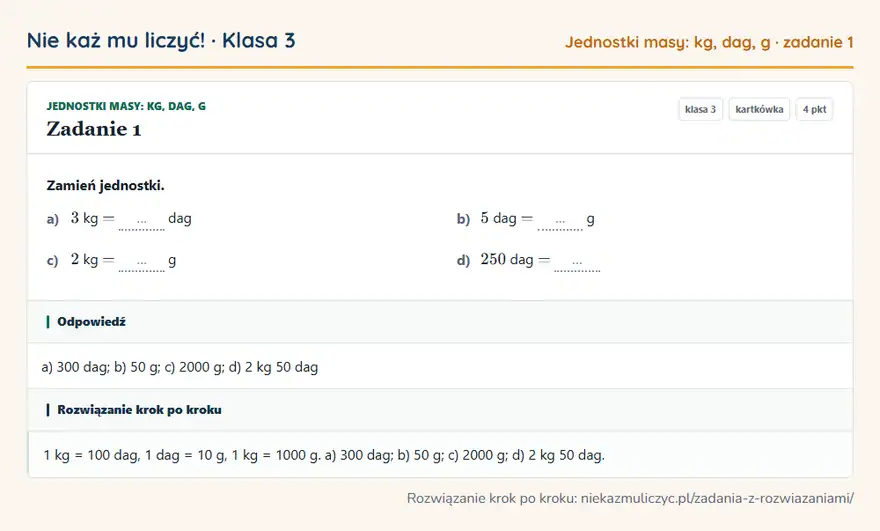Click the 'Nie każ mu liczyć! · Klasa 3' header title
This screenshot has height=531, width=880.
tap(161, 41)
